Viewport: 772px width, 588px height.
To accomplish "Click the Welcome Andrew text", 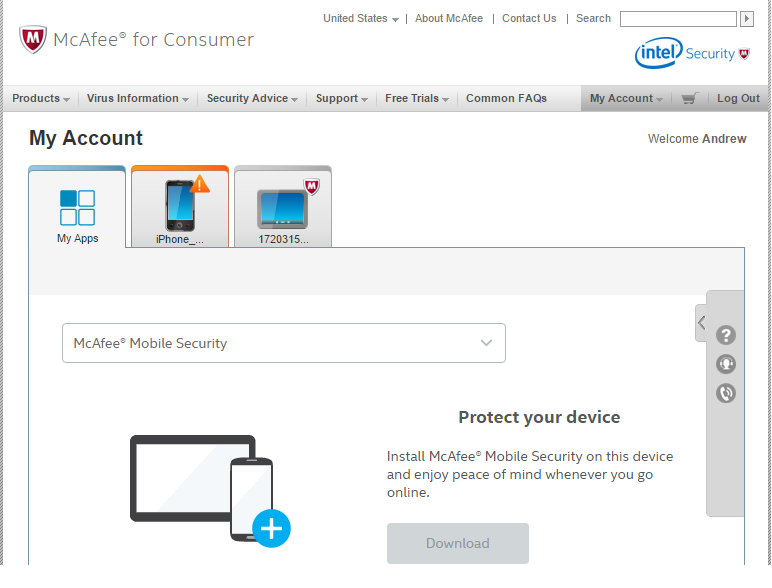I will (x=697, y=139).
